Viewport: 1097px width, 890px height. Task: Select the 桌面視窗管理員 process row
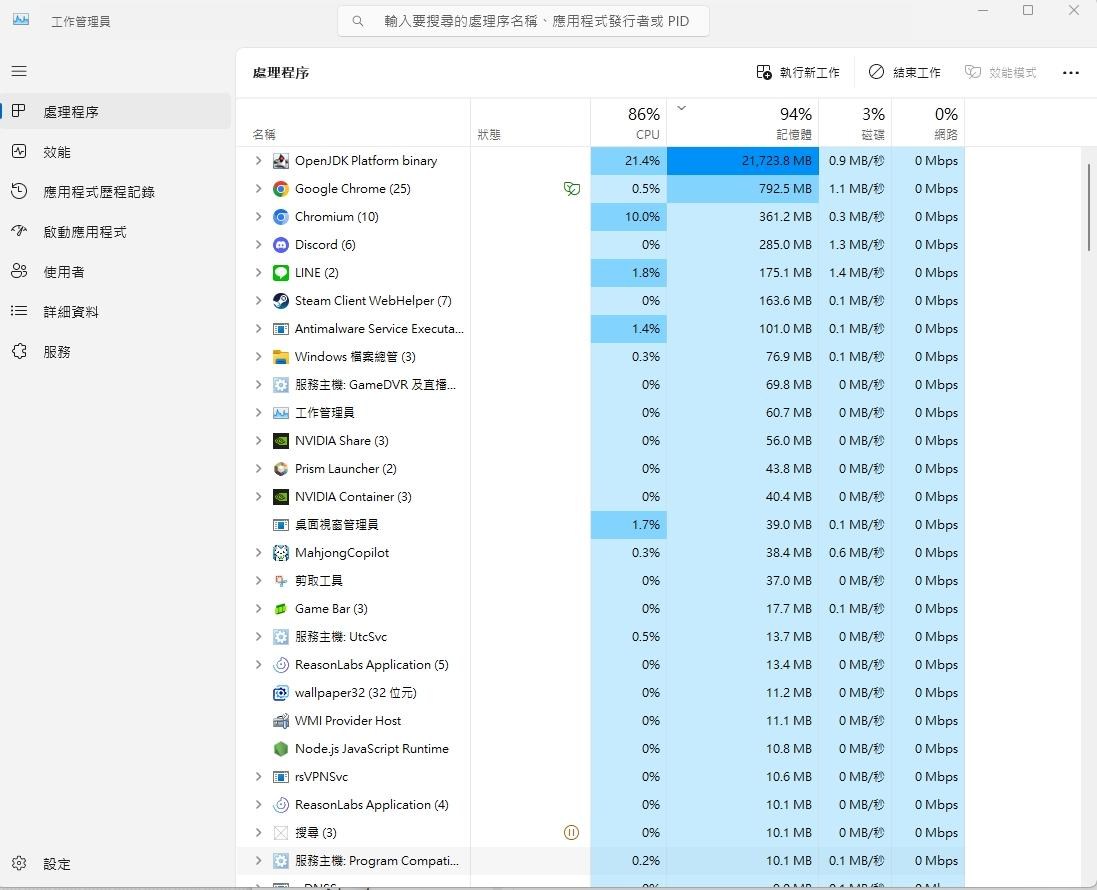pos(600,525)
